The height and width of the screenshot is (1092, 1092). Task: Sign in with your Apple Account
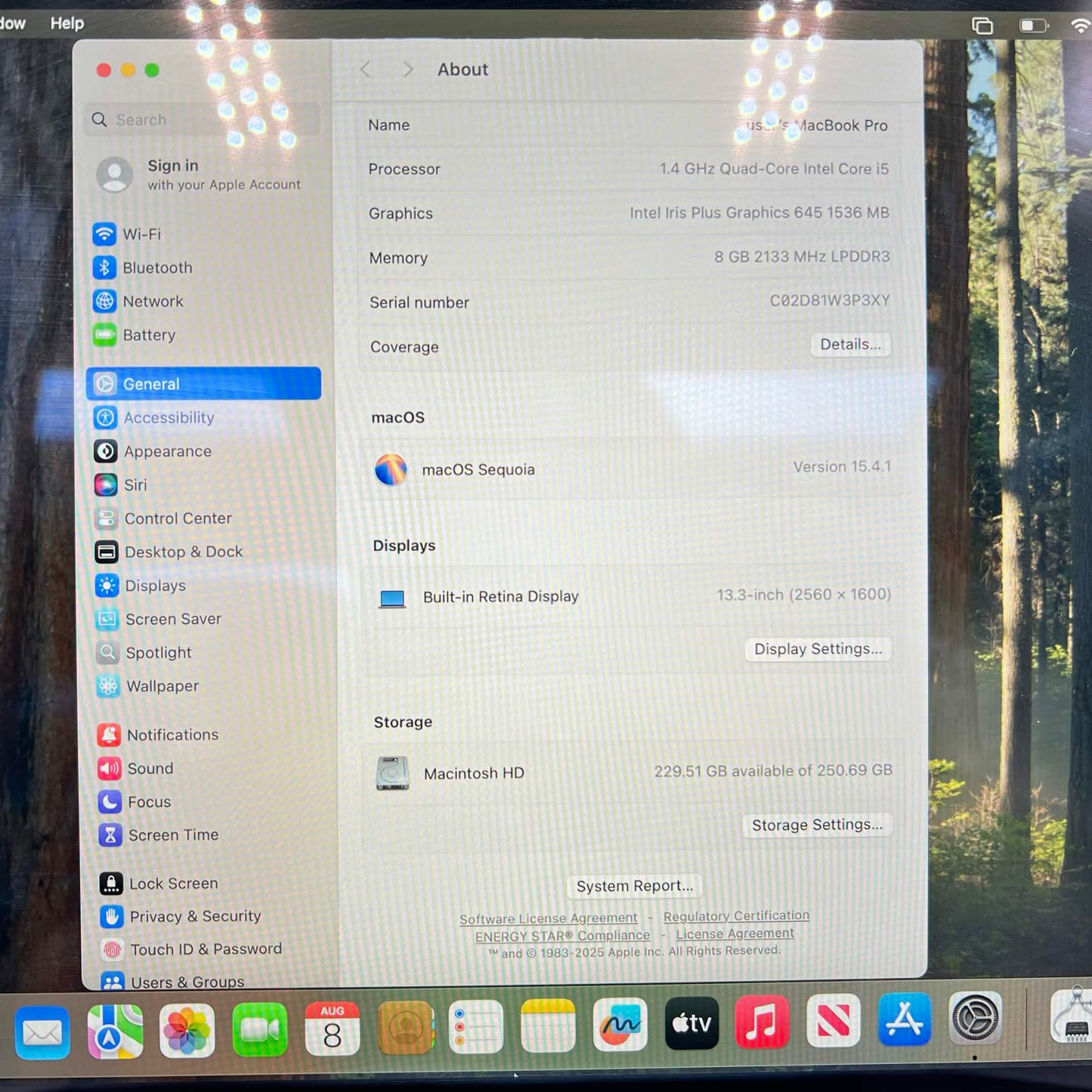point(200,175)
